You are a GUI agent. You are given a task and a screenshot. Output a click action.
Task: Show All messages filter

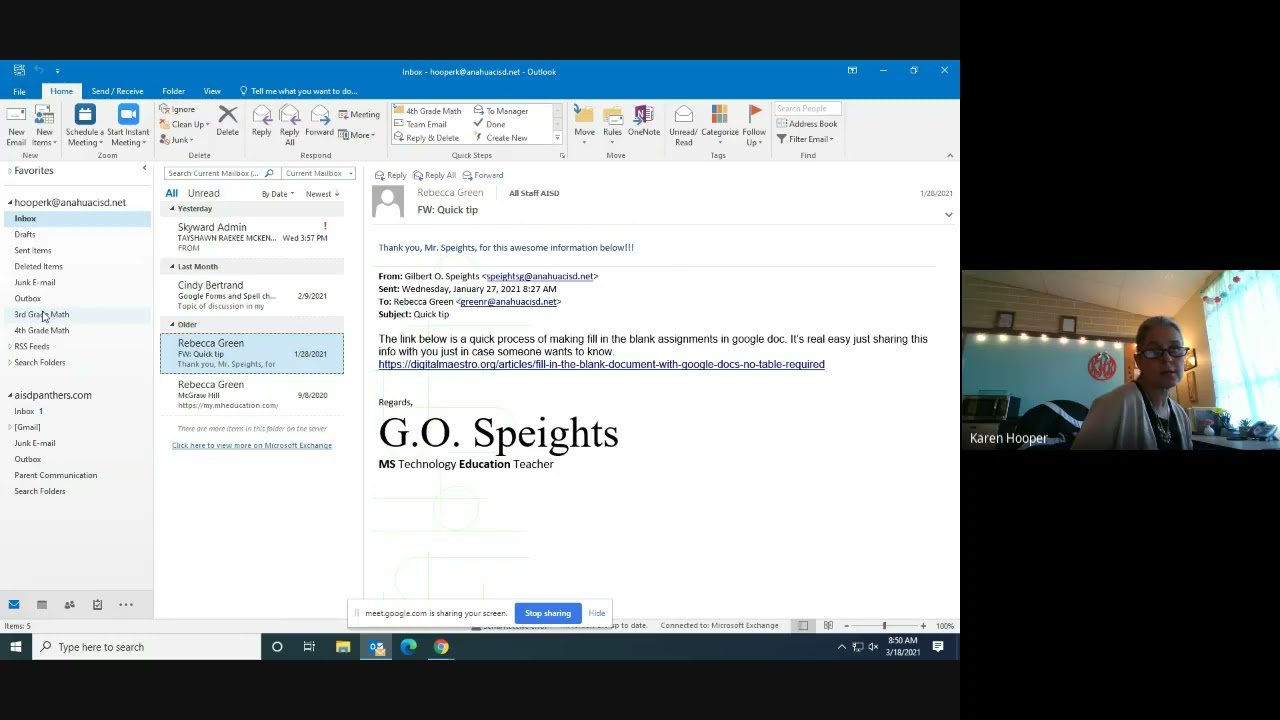coord(172,194)
